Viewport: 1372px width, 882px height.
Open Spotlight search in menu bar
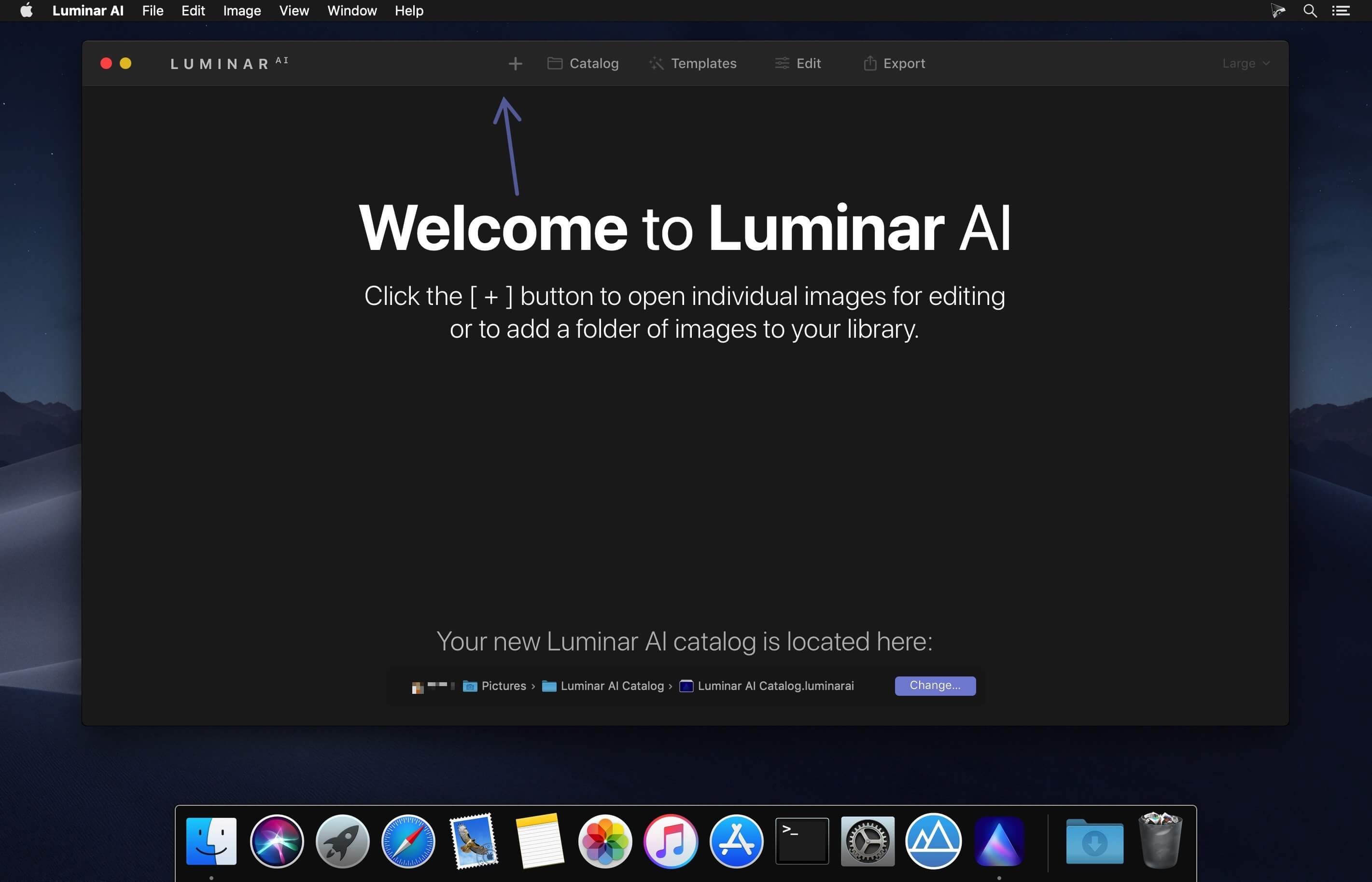tap(1310, 11)
